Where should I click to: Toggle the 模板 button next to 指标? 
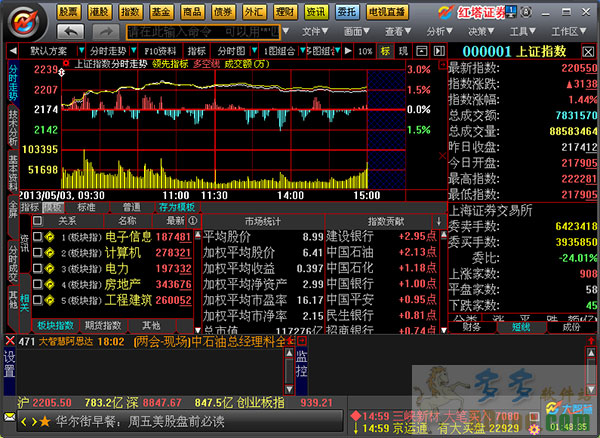[x=53, y=207]
